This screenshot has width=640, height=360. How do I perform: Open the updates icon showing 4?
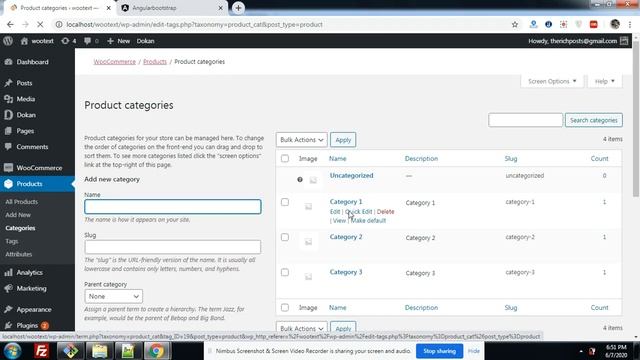69,41
